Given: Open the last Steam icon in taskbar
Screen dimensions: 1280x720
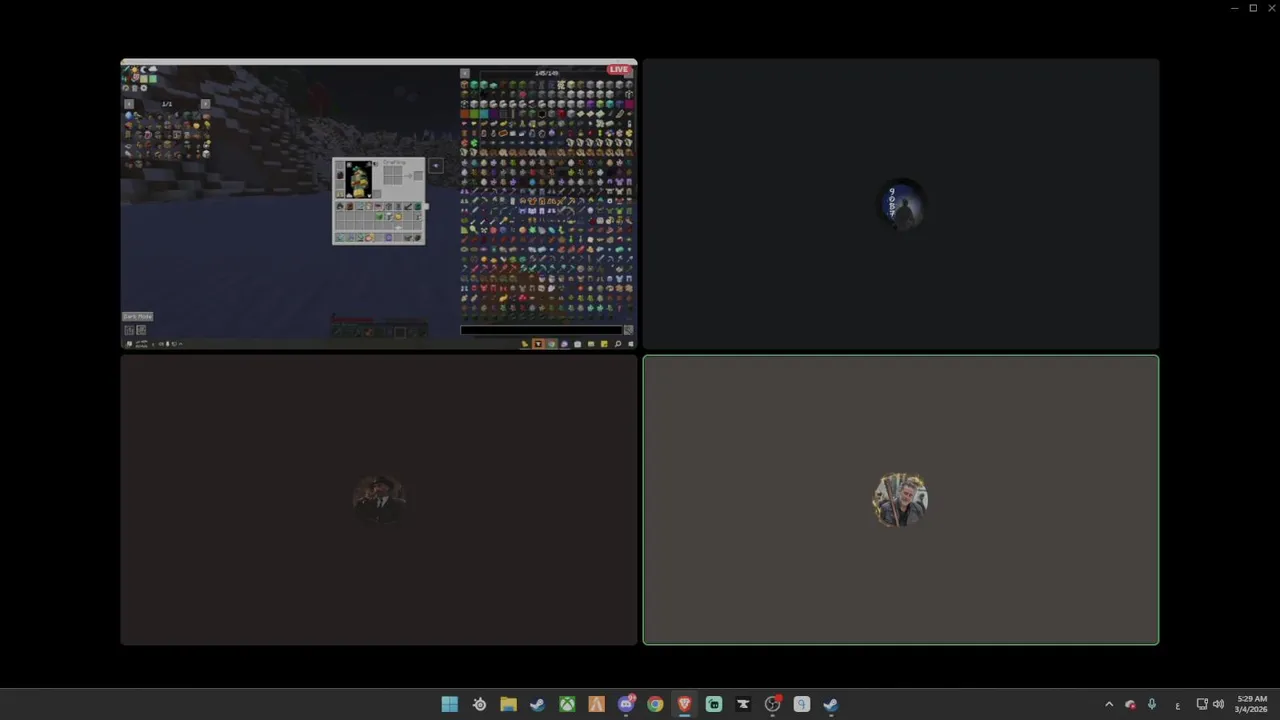Looking at the screenshot, I should [x=830, y=704].
